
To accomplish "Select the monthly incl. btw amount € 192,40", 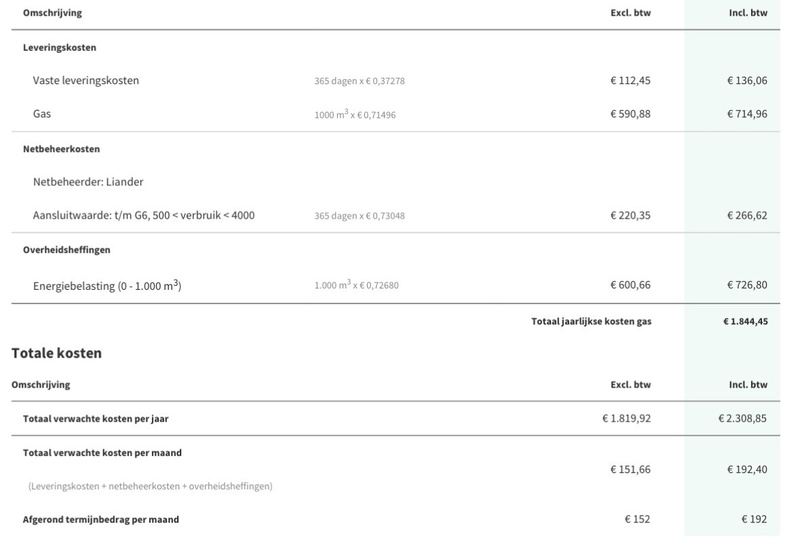I will tap(747, 469).
